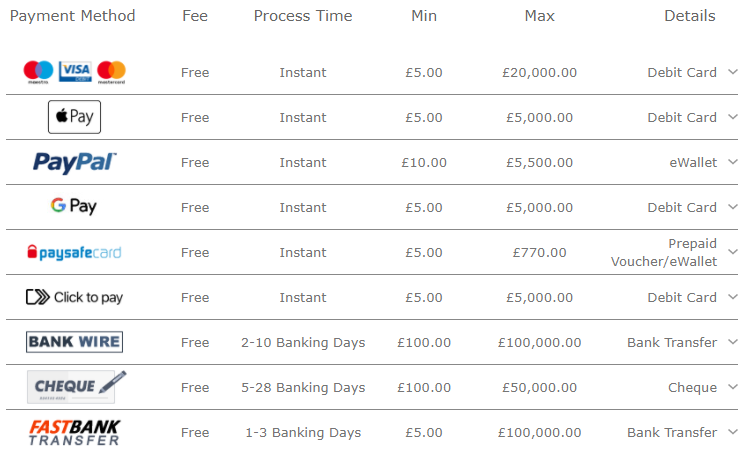Click the Payment Method column header
Screen dimensions: 752x454
click(x=72, y=16)
